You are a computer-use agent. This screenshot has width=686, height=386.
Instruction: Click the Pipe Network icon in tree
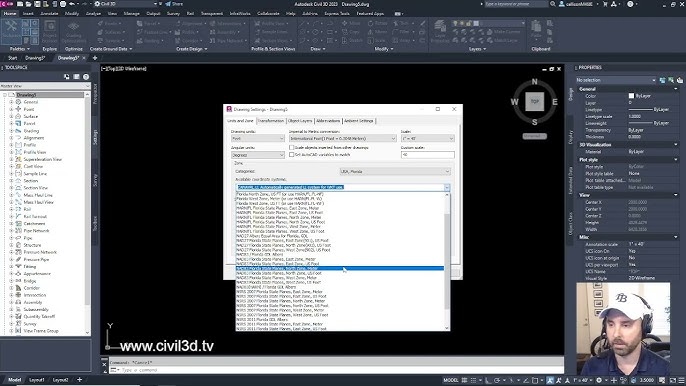(18, 231)
